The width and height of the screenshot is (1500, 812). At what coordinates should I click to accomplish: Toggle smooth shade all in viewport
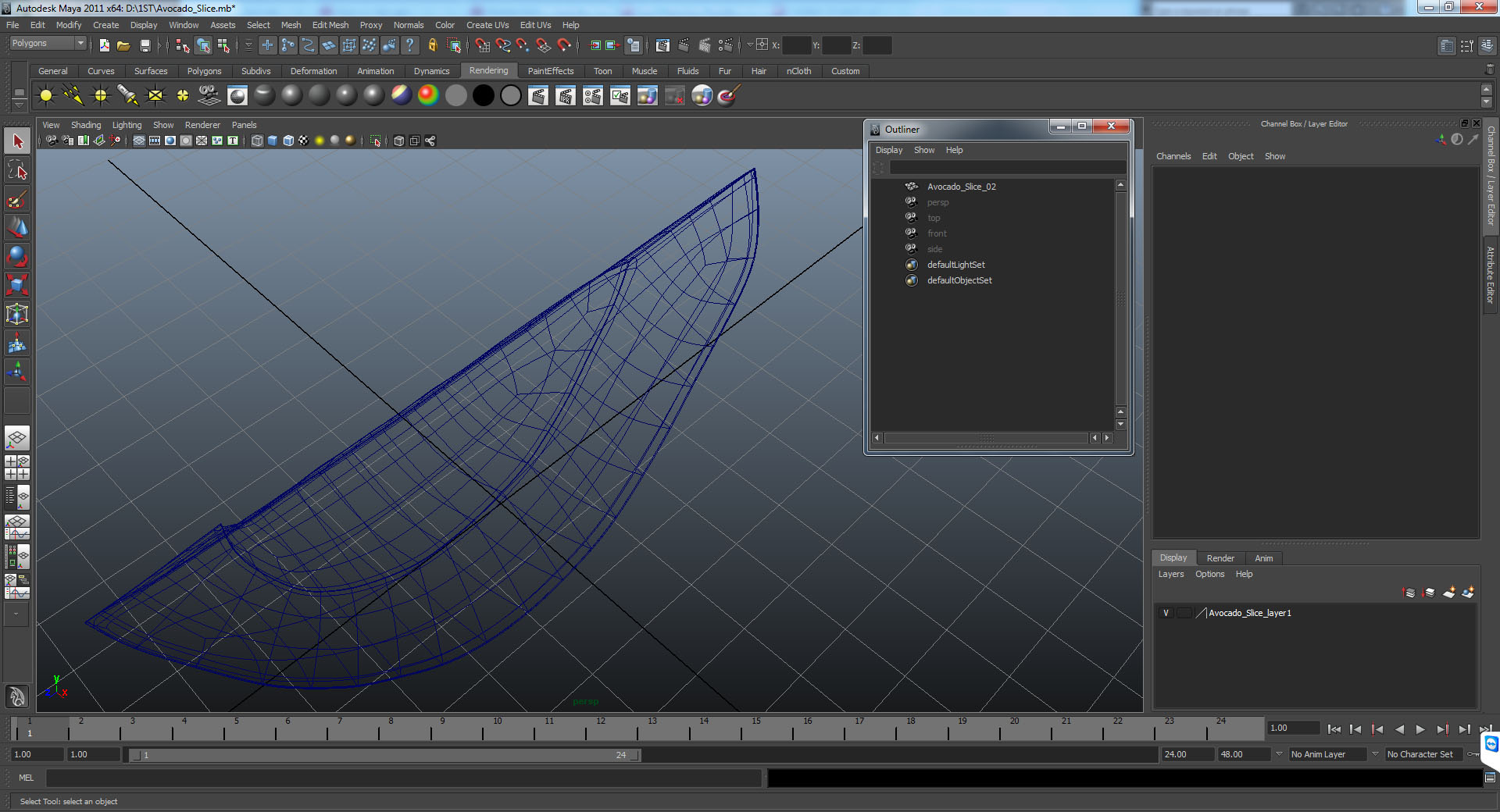[x=273, y=141]
